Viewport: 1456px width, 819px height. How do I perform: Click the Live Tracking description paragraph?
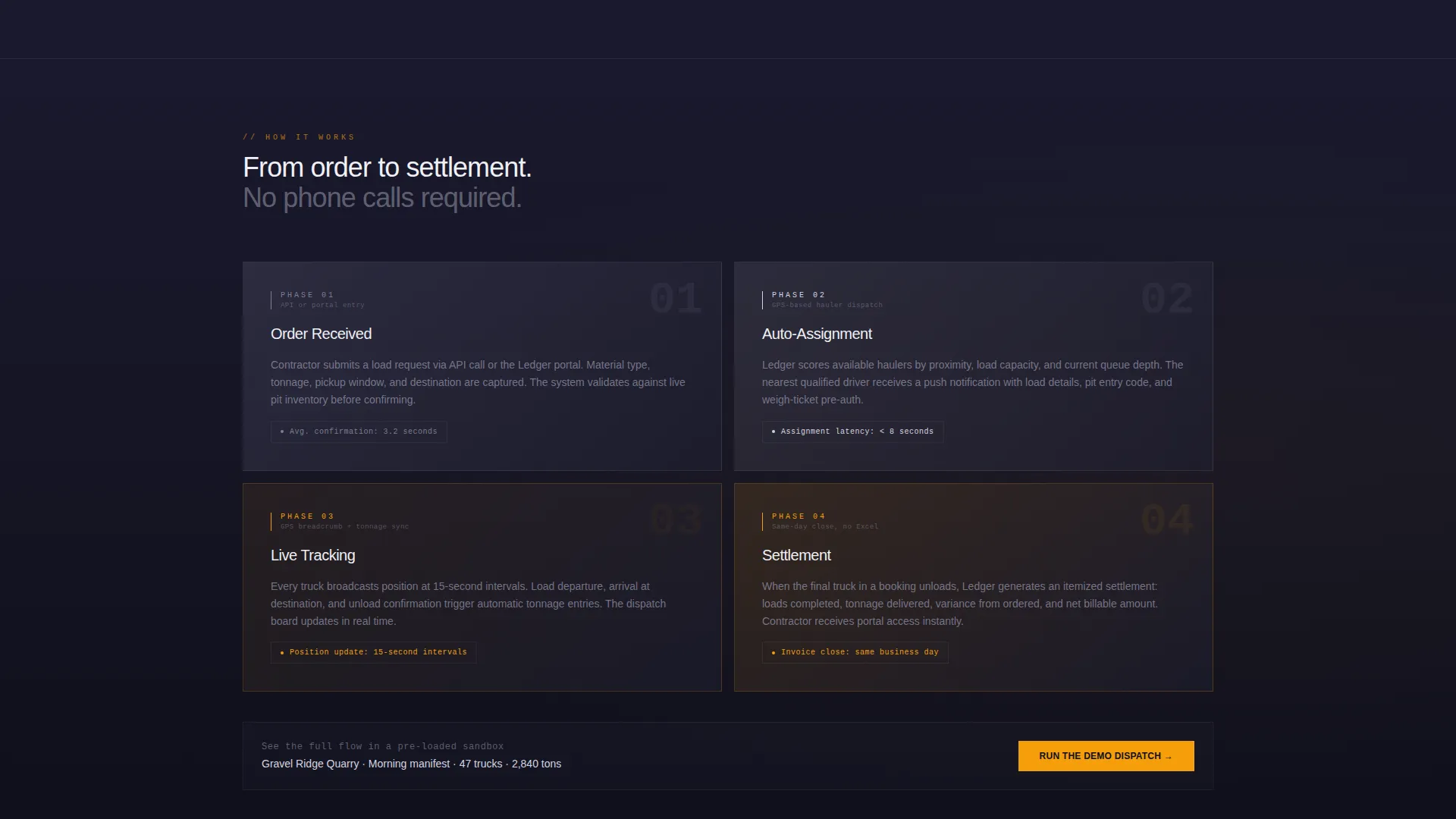point(468,604)
